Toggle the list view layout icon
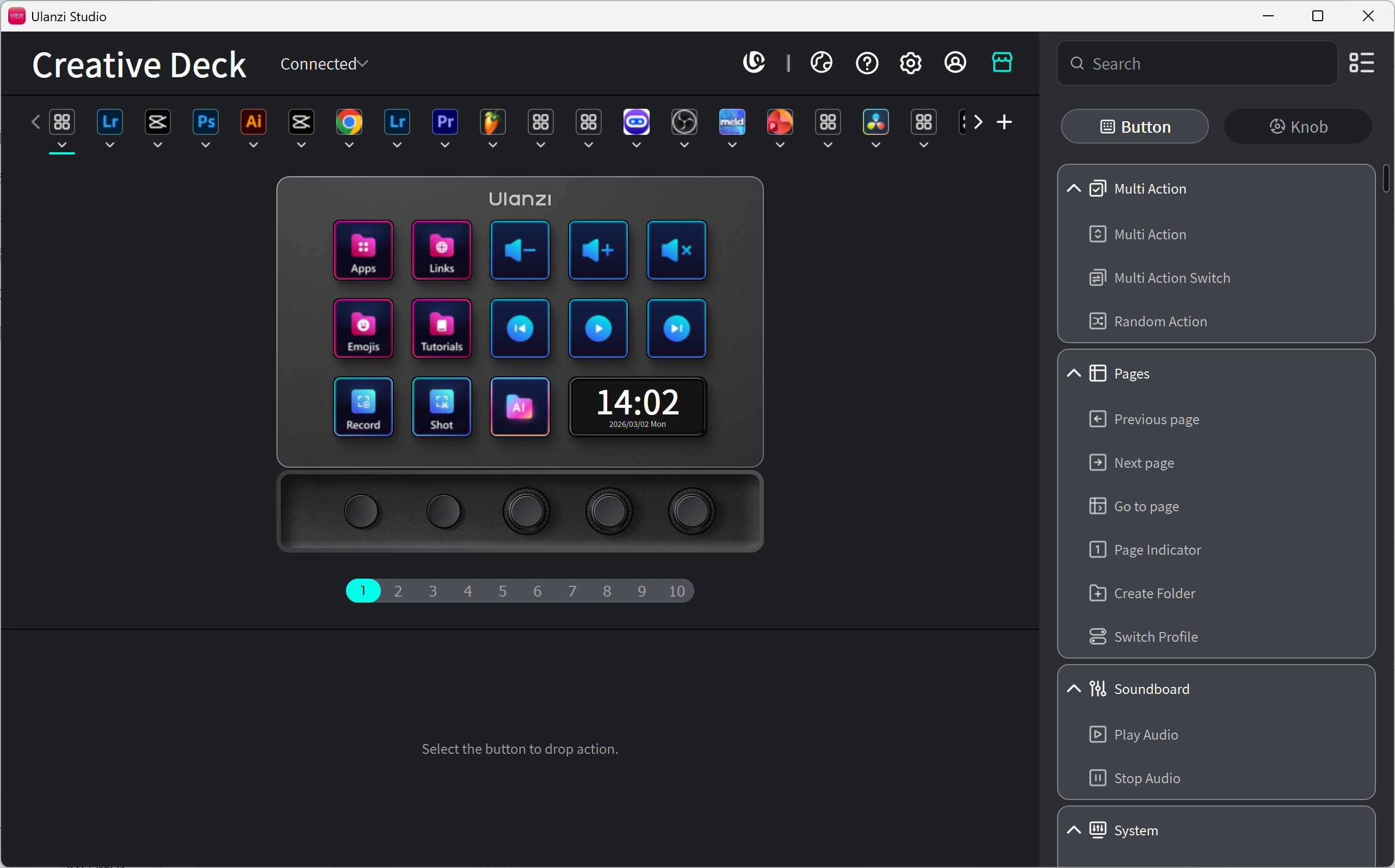 (1361, 63)
